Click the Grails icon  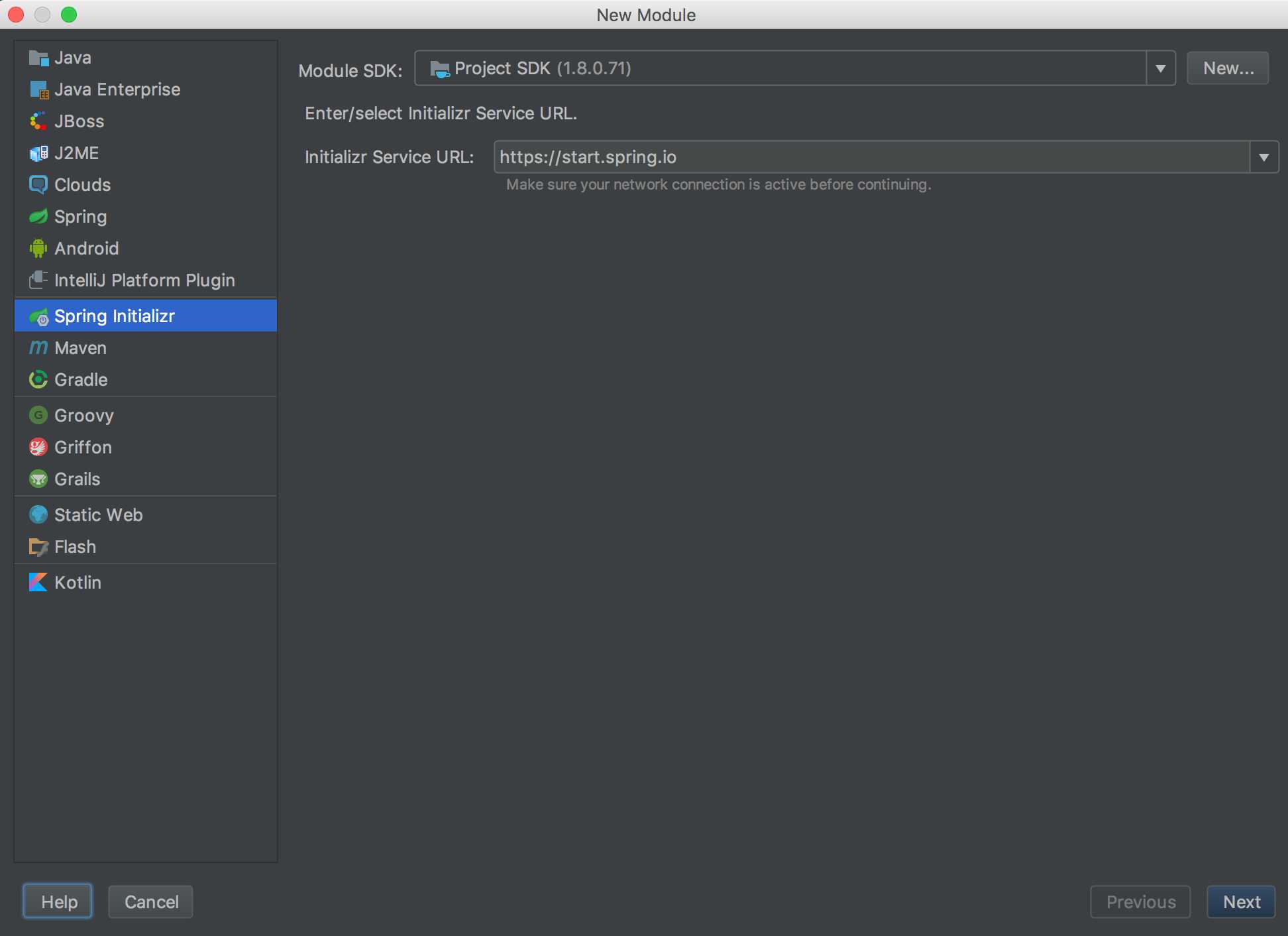pos(38,479)
